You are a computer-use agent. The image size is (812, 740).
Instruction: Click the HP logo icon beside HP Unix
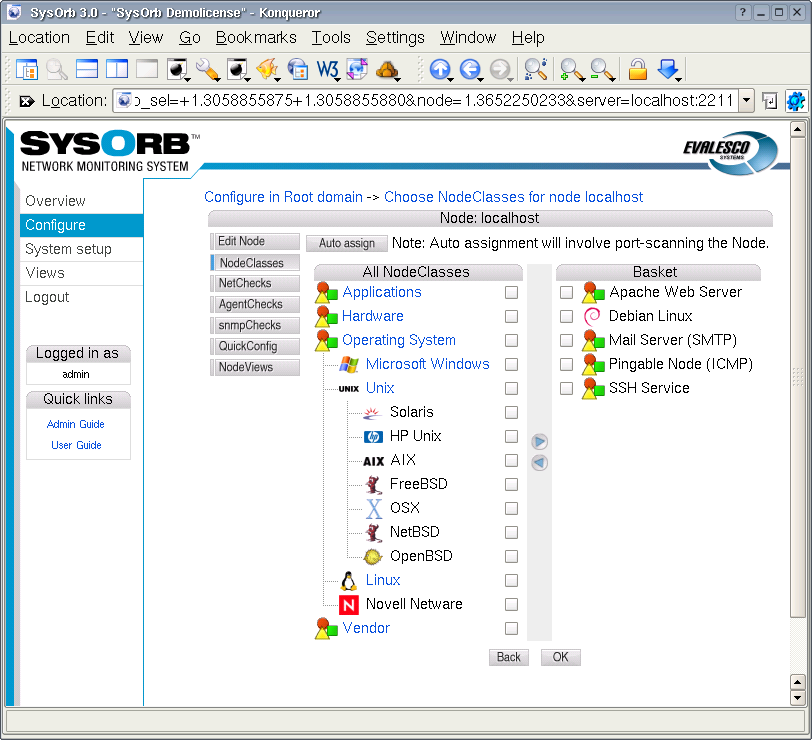pos(373,437)
